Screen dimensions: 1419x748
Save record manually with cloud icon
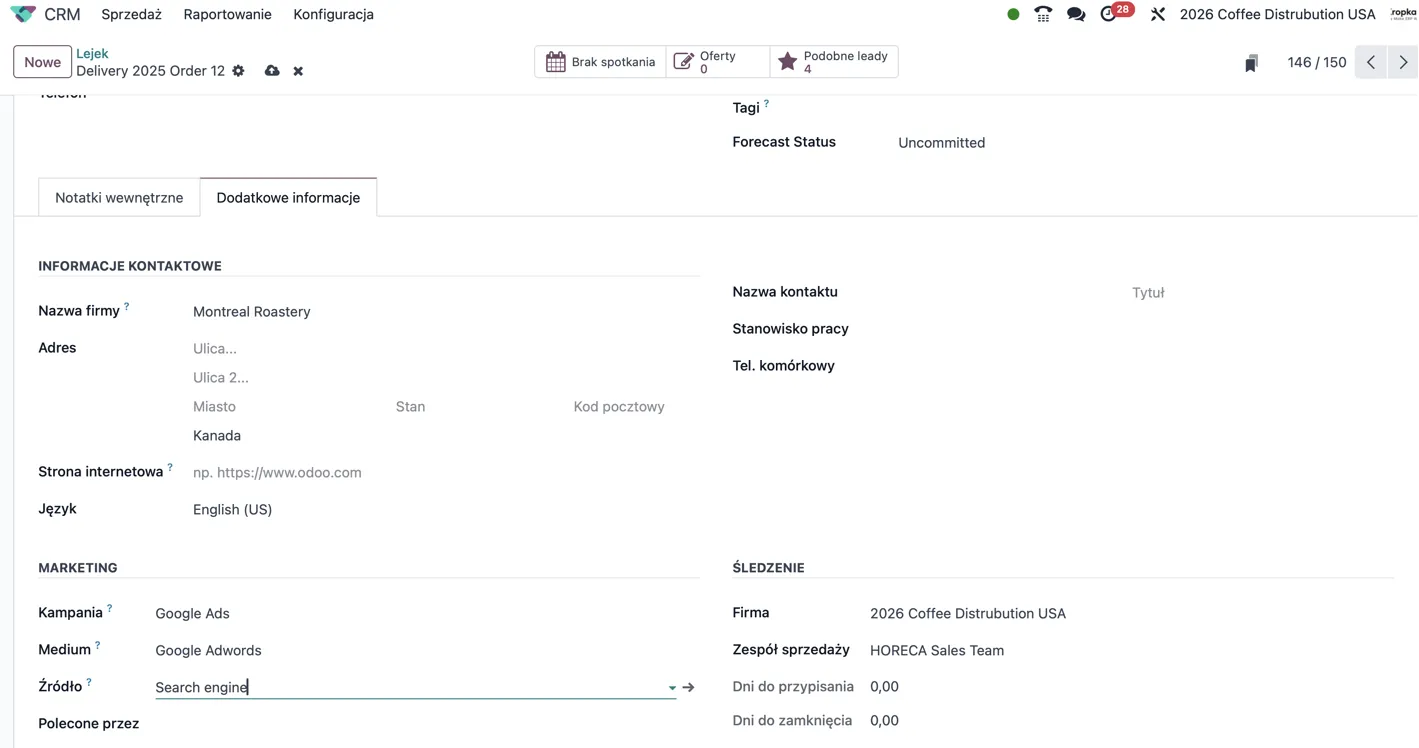(x=272, y=71)
